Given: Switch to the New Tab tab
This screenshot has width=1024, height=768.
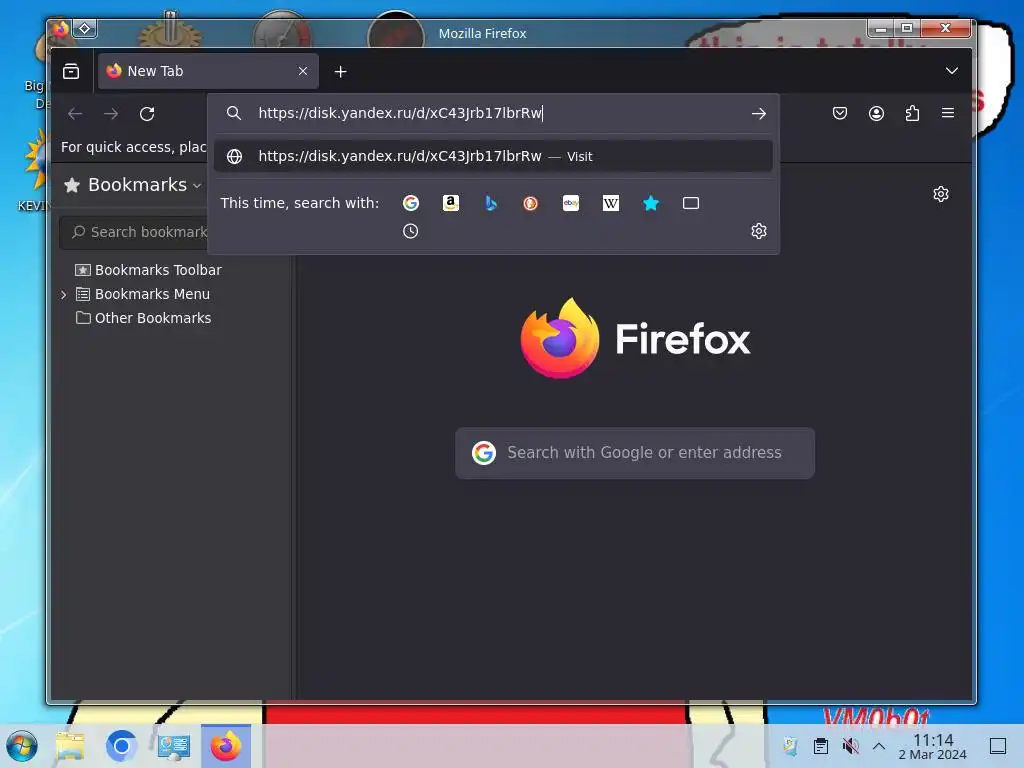Looking at the screenshot, I should [x=208, y=71].
